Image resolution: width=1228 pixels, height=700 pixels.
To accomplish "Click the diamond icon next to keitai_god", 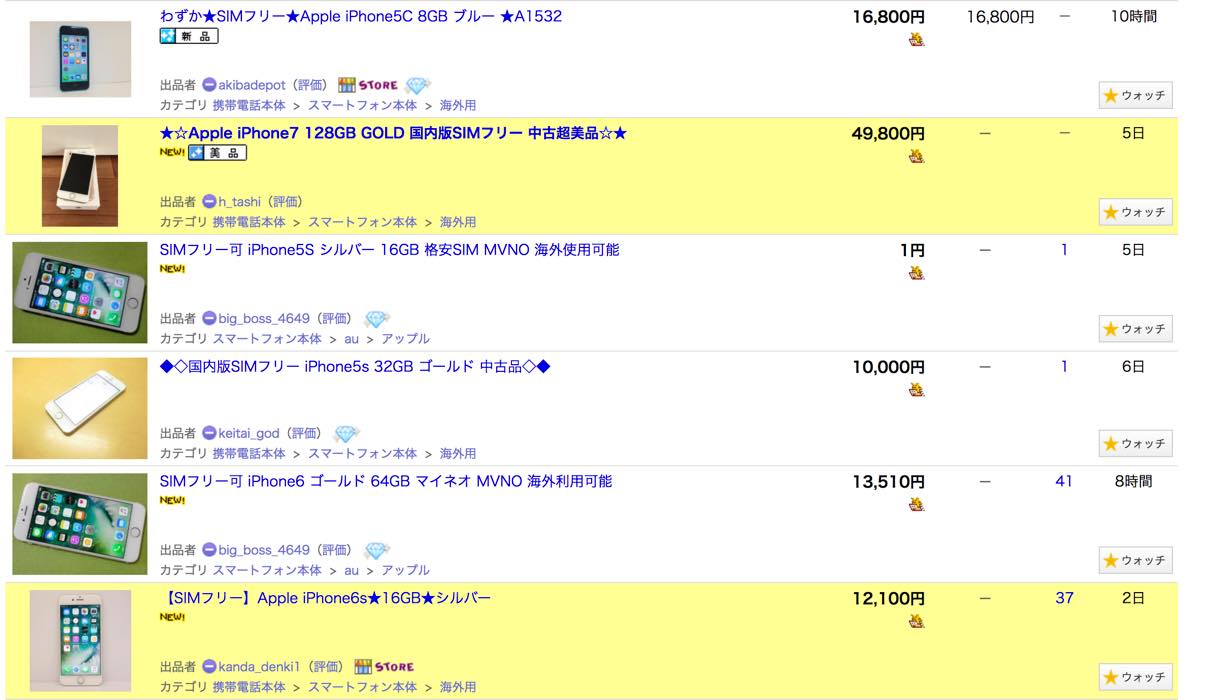I will point(346,433).
